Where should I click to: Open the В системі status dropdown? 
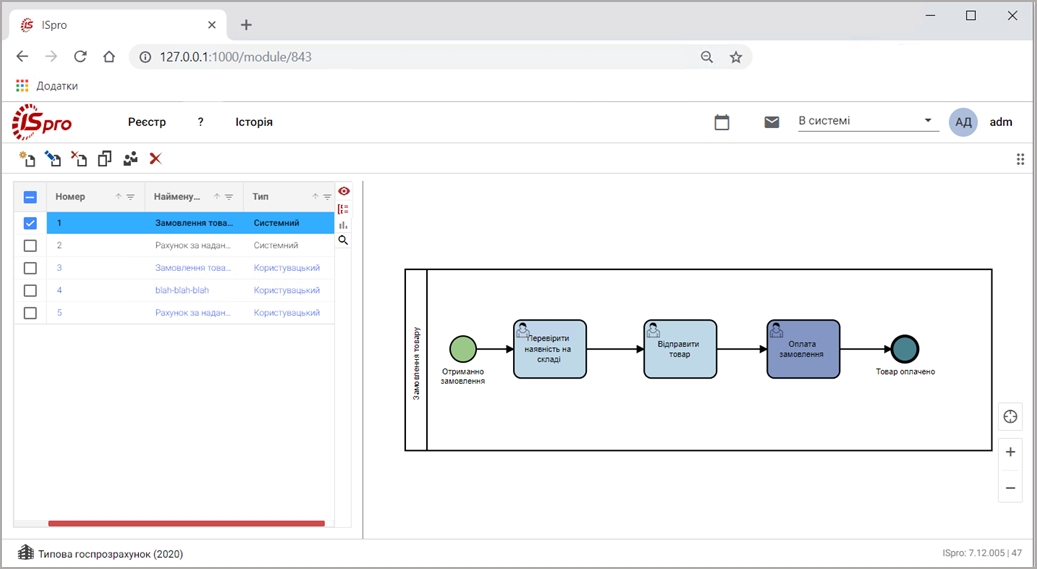(868, 121)
